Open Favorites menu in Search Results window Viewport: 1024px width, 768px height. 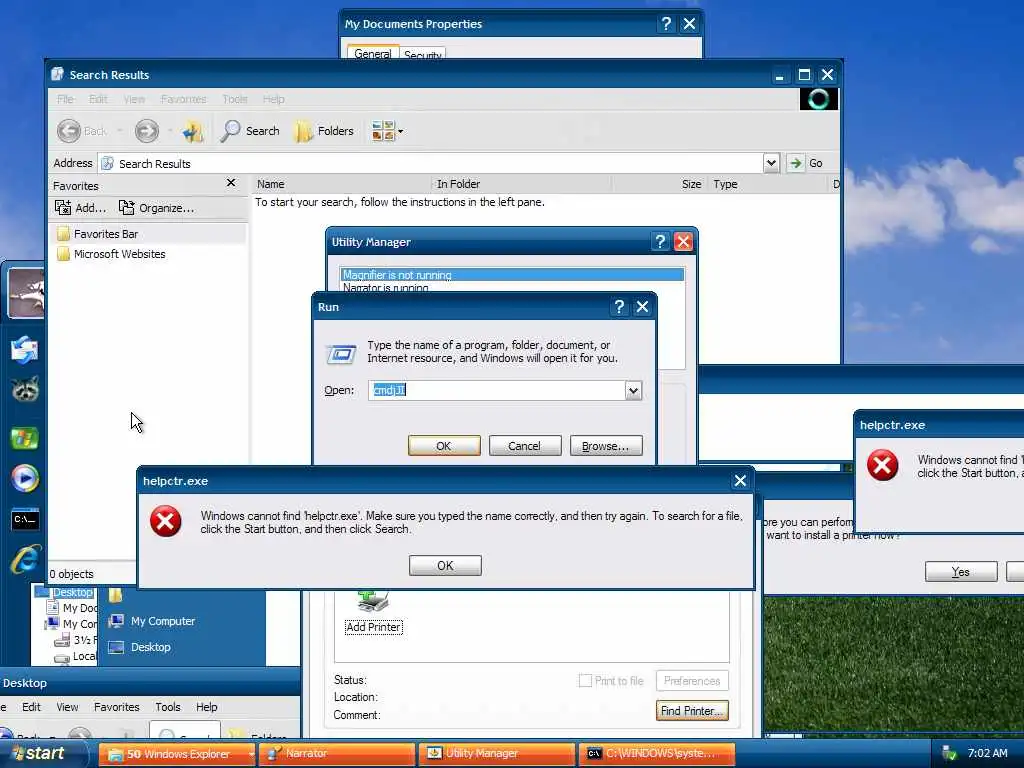point(184,99)
